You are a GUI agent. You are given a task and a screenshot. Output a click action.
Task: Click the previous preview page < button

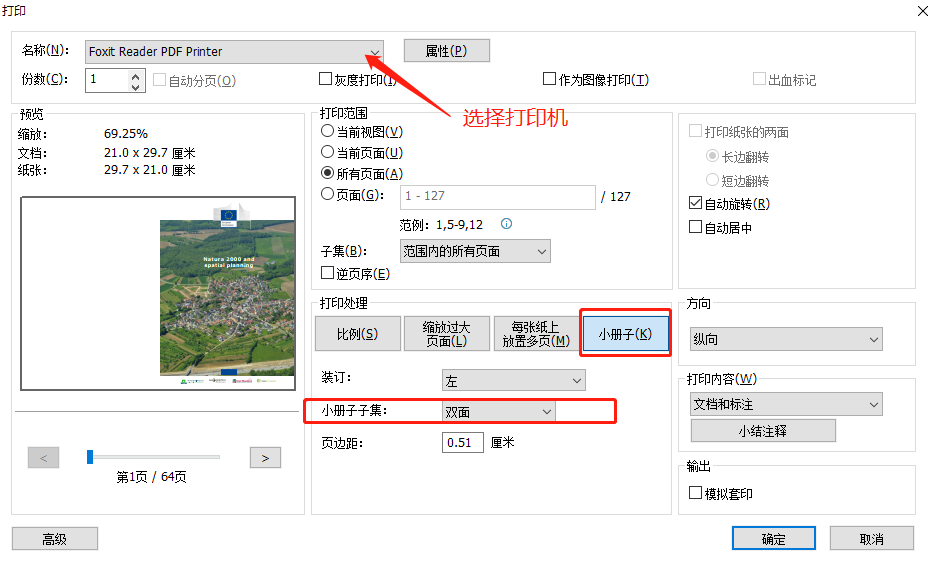pos(44,458)
